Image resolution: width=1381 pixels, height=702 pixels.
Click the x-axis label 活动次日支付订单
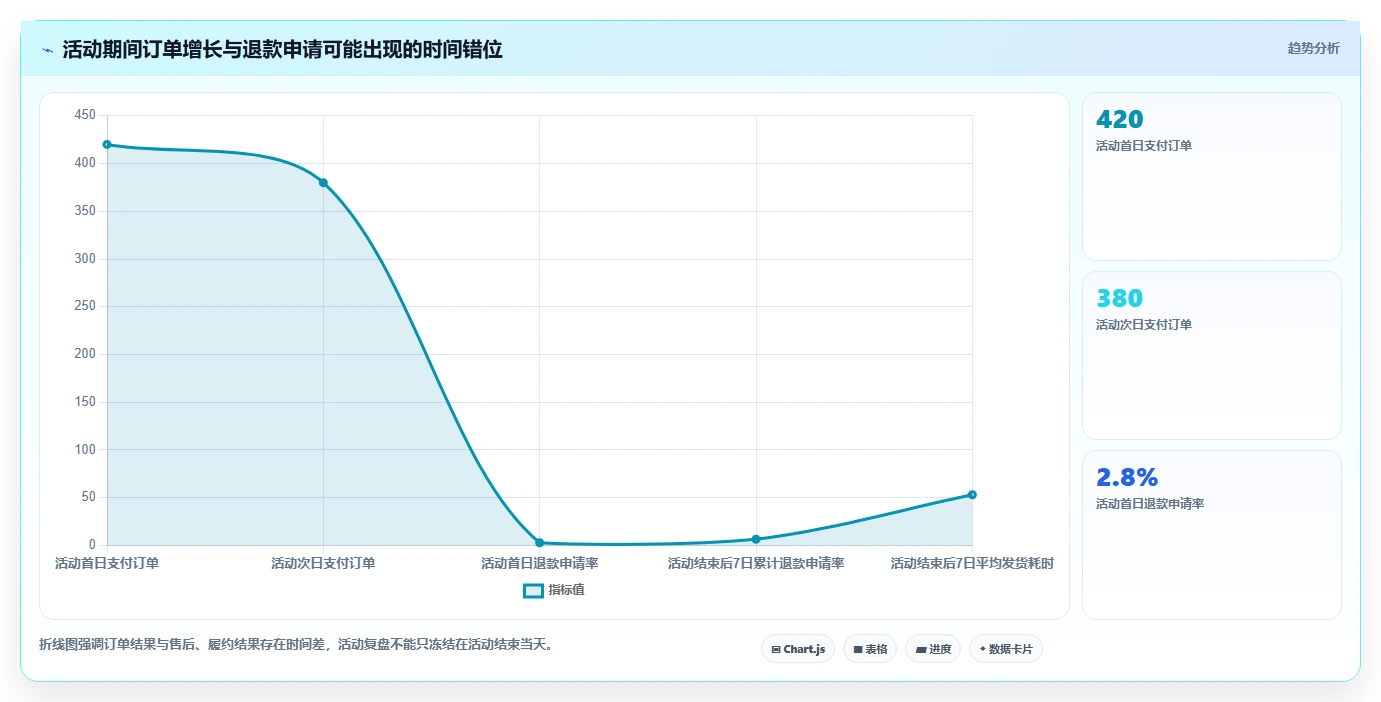click(323, 564)
